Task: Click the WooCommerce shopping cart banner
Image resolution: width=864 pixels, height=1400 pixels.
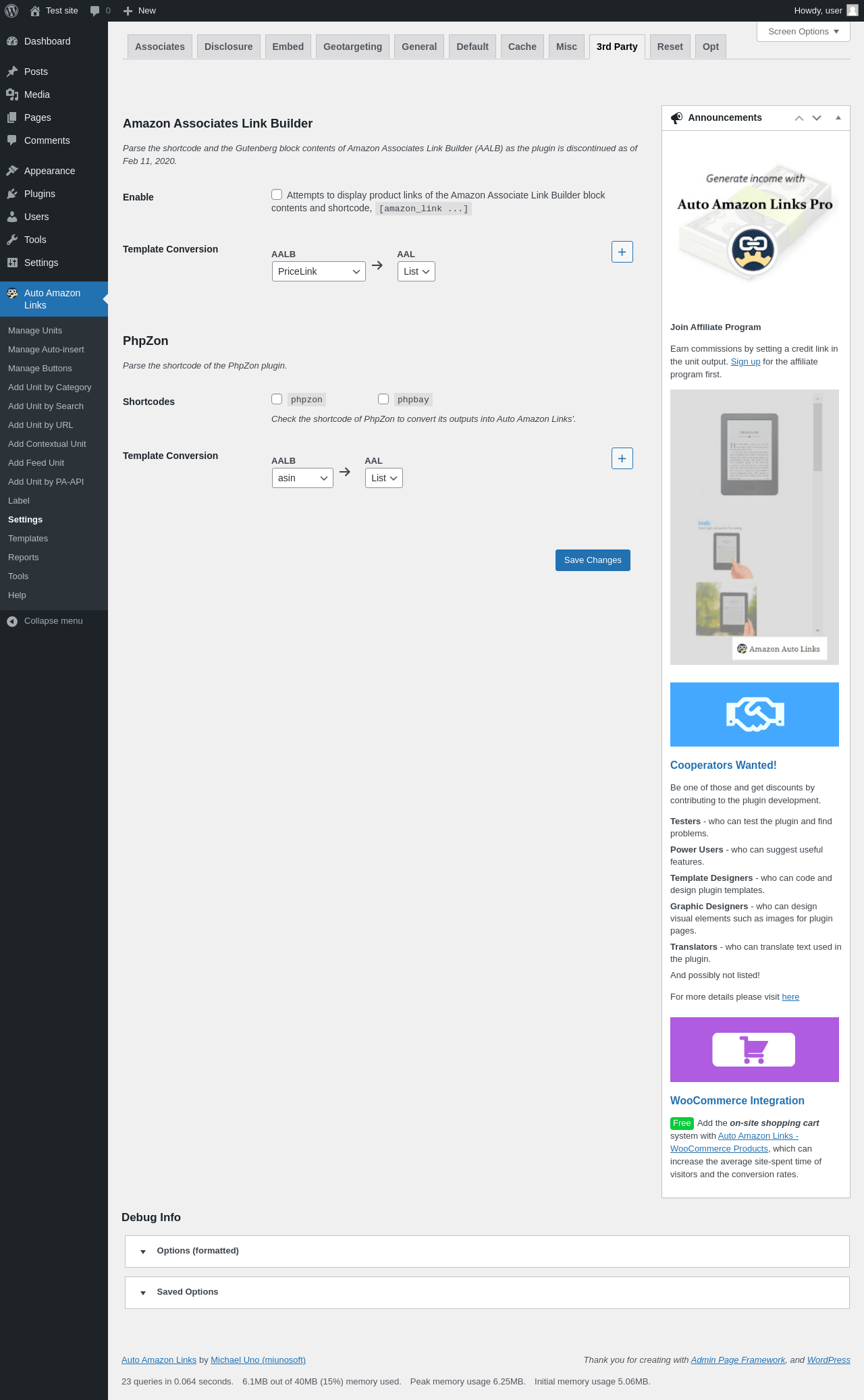Action: click(755, 1050)
